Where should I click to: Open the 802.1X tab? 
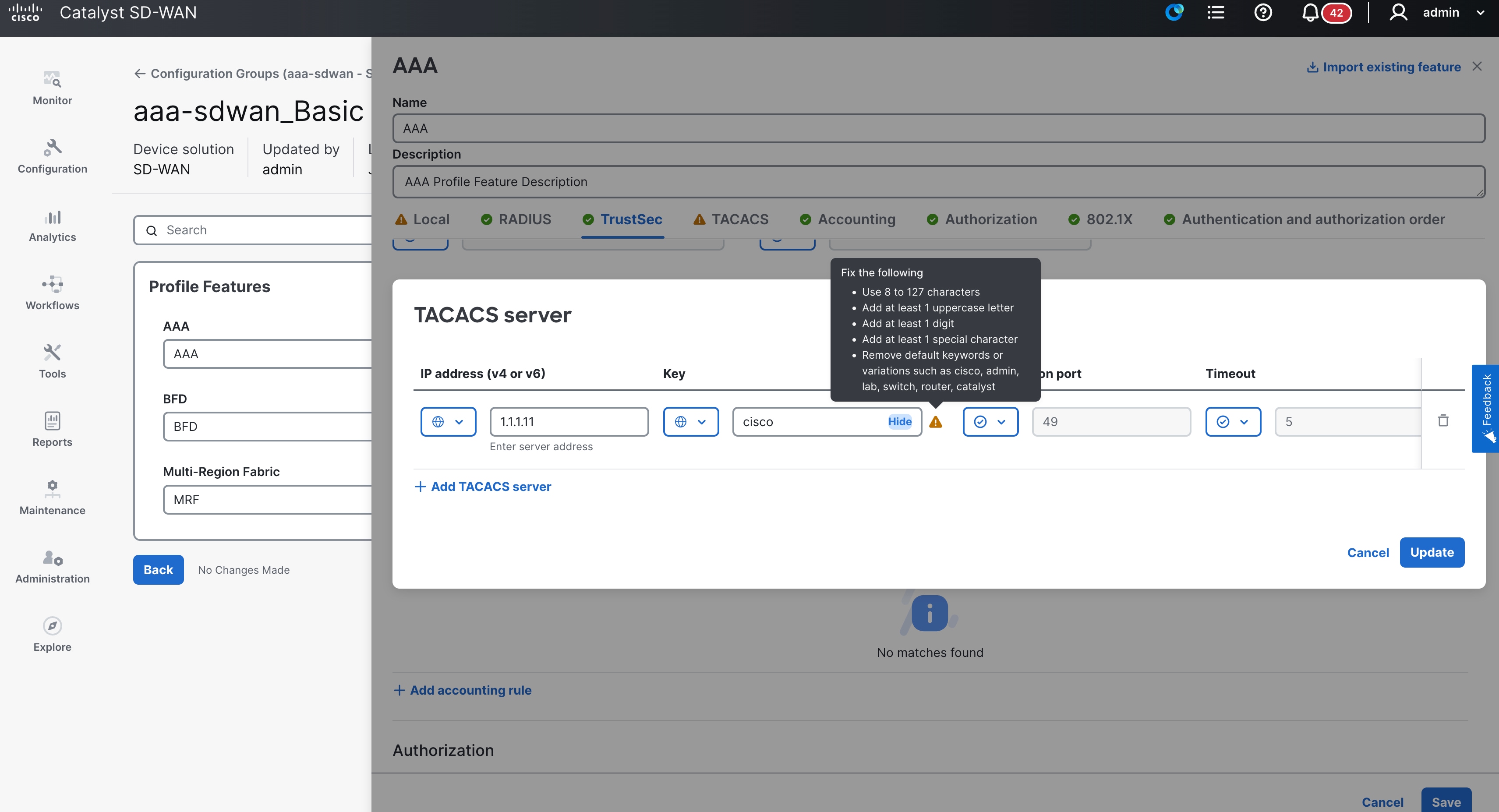[1100, 219]
